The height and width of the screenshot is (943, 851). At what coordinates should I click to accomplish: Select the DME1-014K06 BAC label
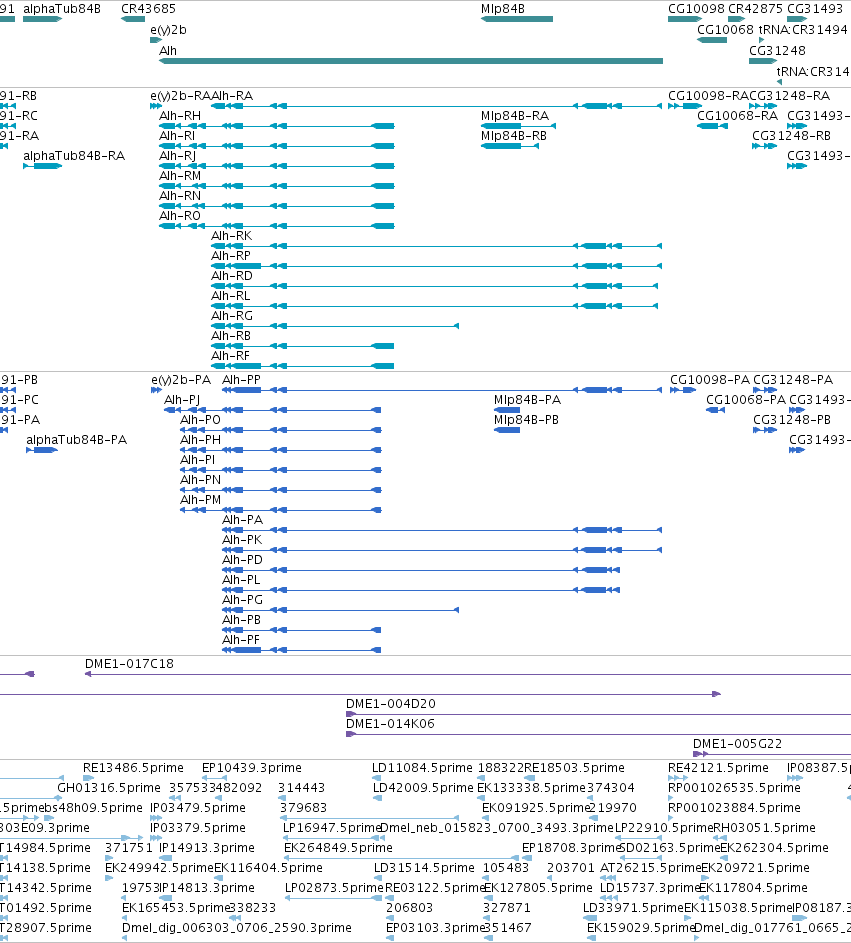(x=390, y=724)
